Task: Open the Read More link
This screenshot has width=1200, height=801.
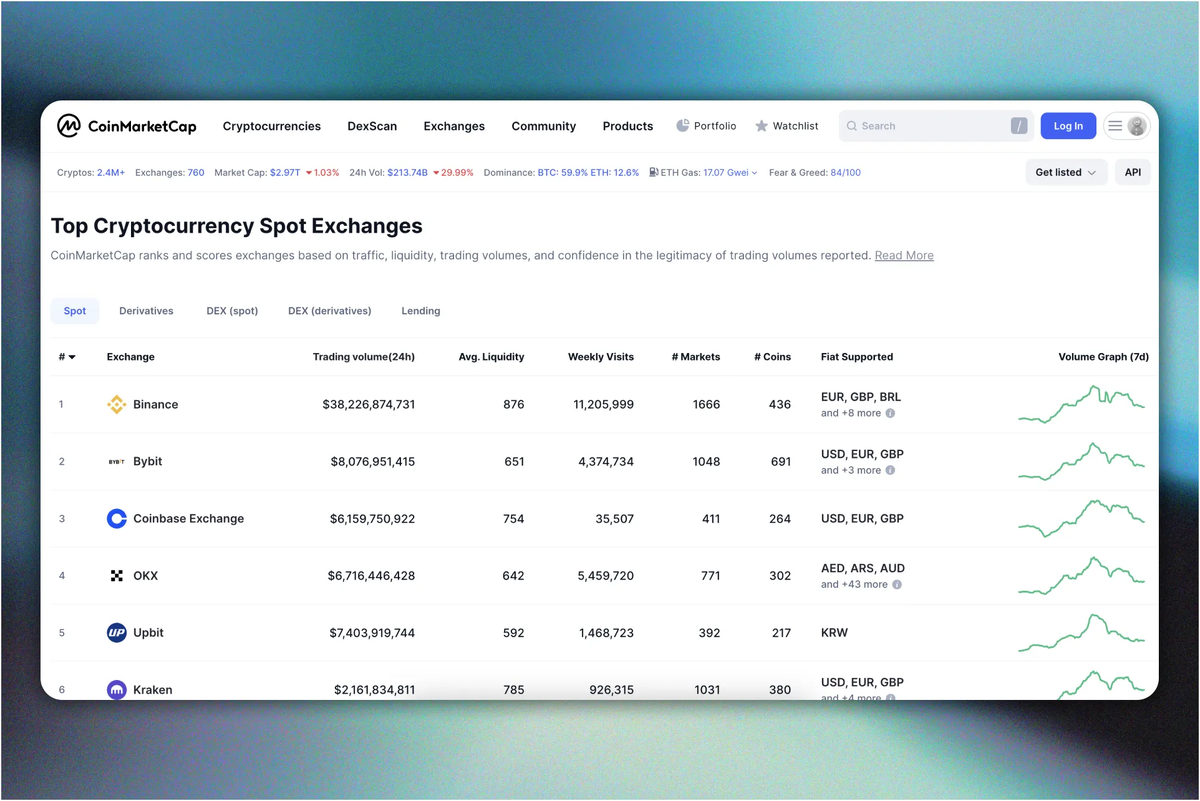Action: (x=904, y=255)
